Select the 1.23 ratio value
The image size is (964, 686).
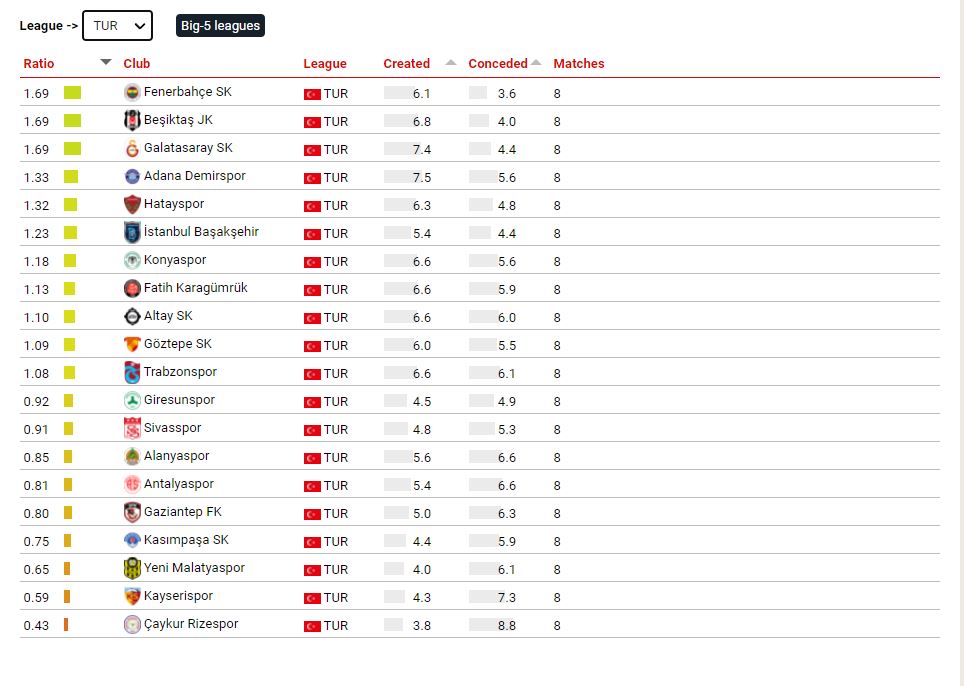click(36, 234)
